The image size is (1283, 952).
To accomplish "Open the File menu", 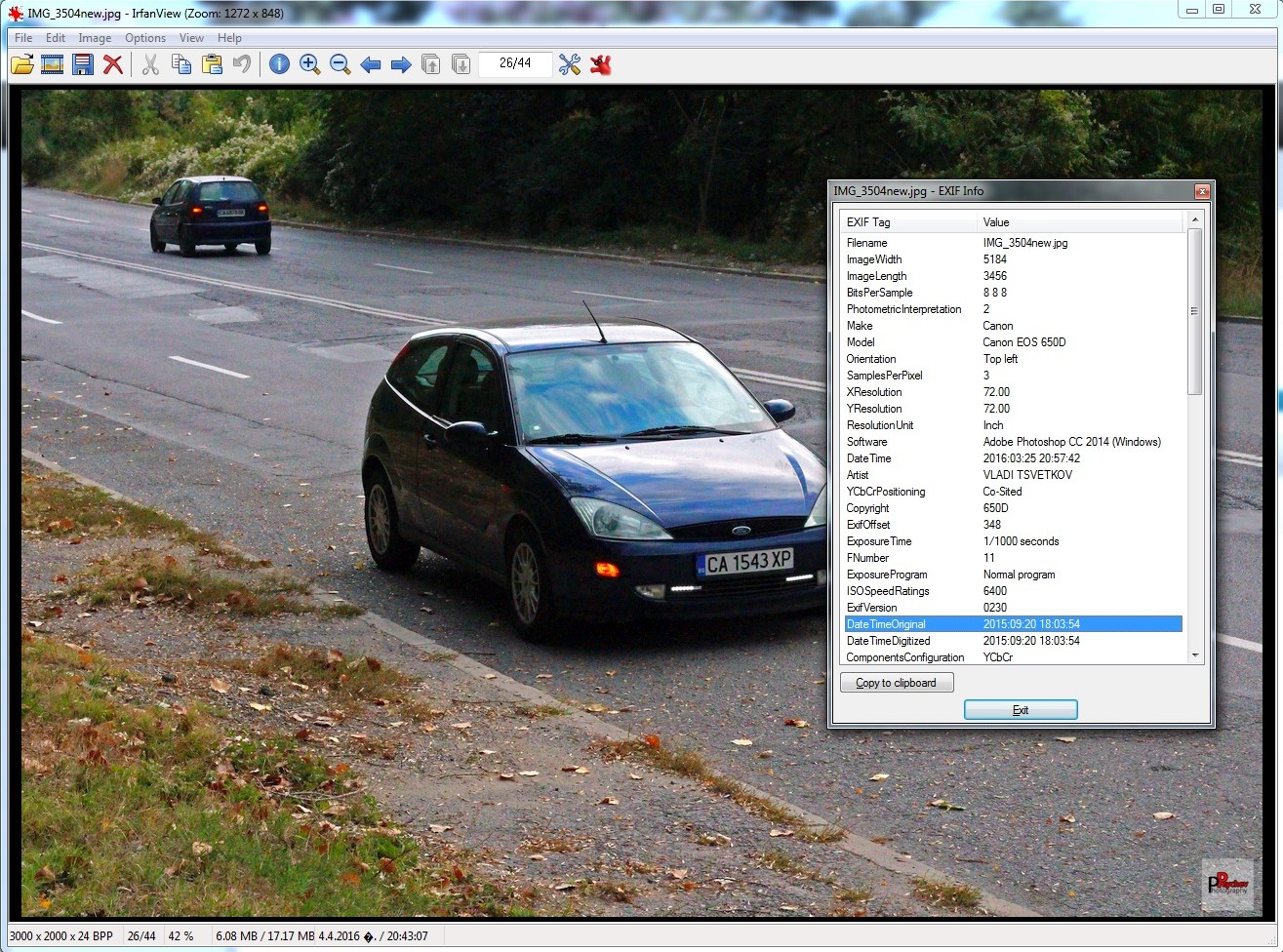I will pyautogui.click(x=23, y=38).
